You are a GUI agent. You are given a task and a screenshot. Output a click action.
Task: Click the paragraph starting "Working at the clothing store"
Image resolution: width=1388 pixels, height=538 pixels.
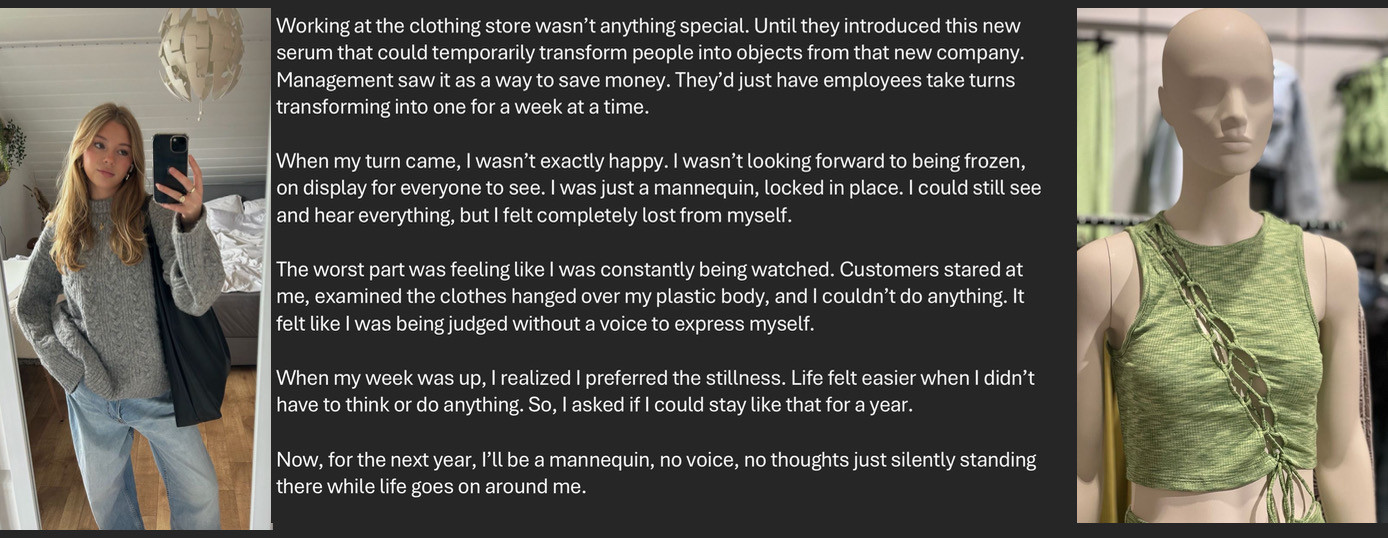(650, 66)
